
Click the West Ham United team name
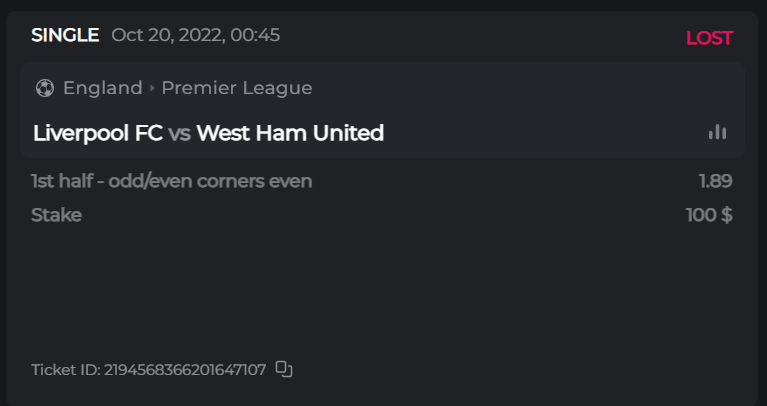290,133
